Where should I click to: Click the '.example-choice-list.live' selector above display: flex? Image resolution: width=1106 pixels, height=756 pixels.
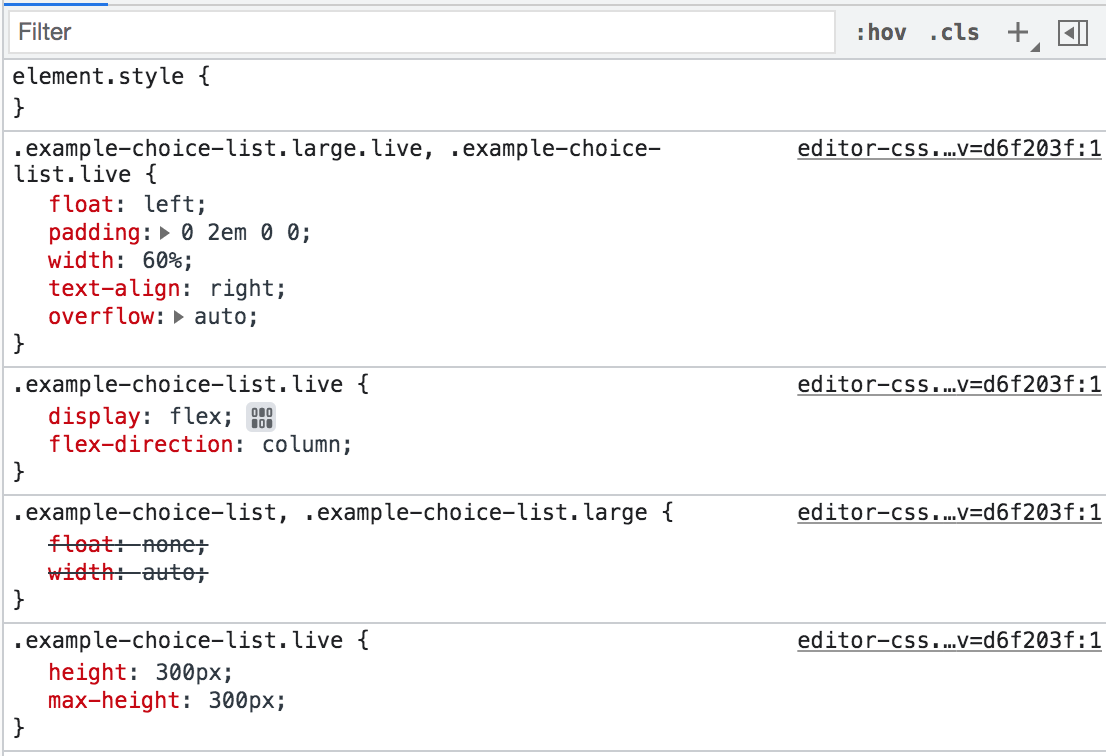(178, 384)
